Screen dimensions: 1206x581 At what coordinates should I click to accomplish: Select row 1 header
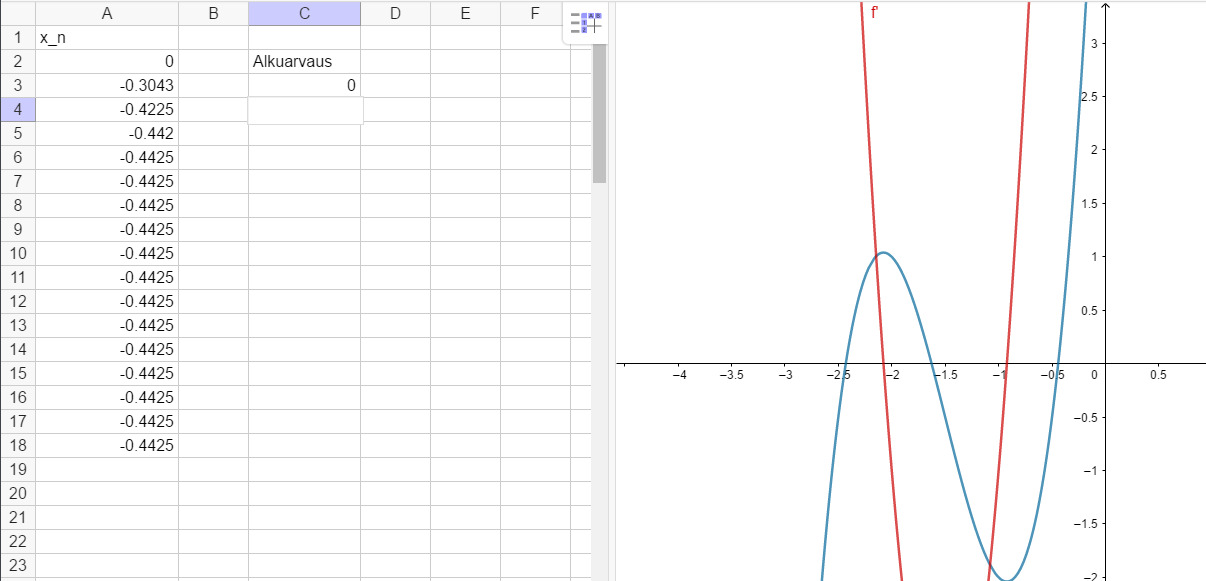(x=18, y=38)
